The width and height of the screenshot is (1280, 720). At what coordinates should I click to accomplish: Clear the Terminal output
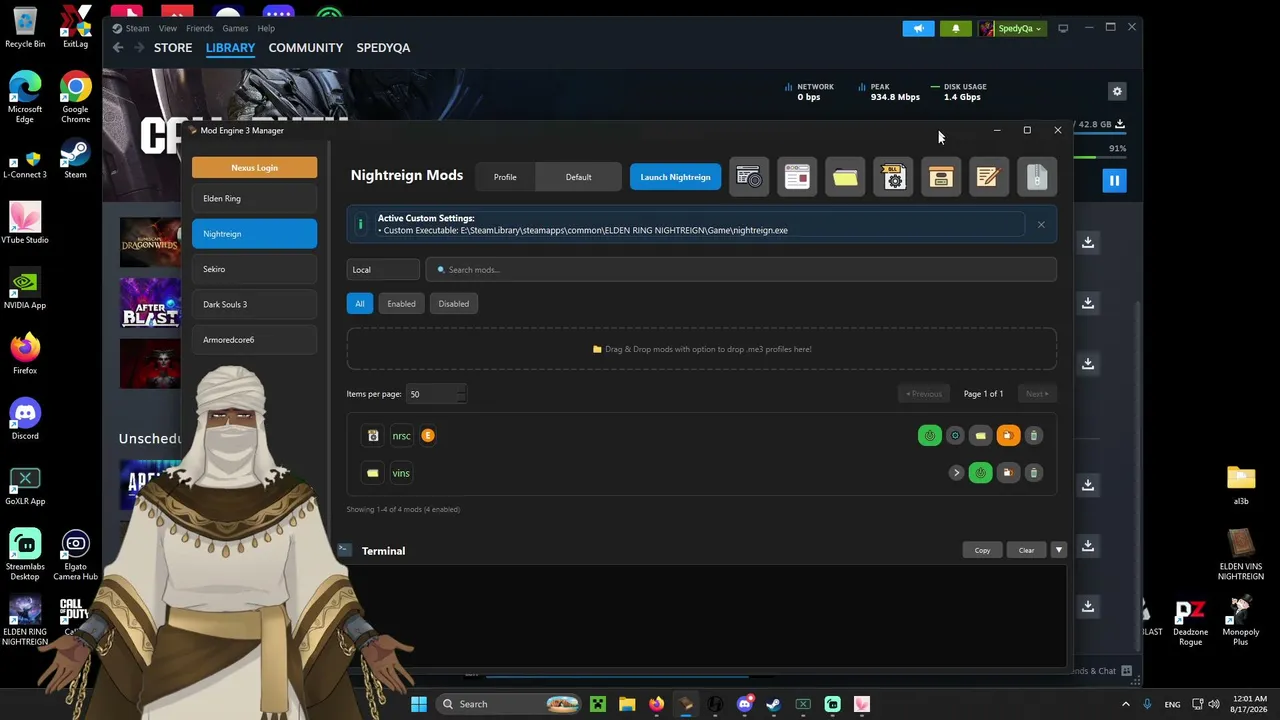coord(1026,550)
